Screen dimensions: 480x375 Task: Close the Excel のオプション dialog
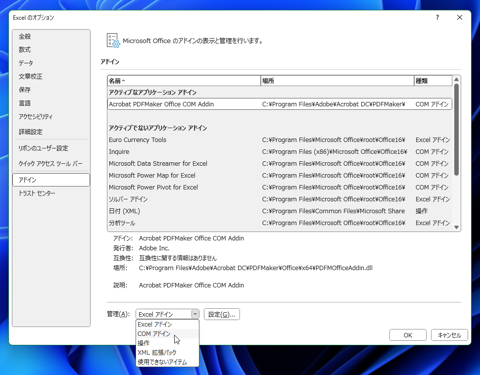tap(460, 18)
